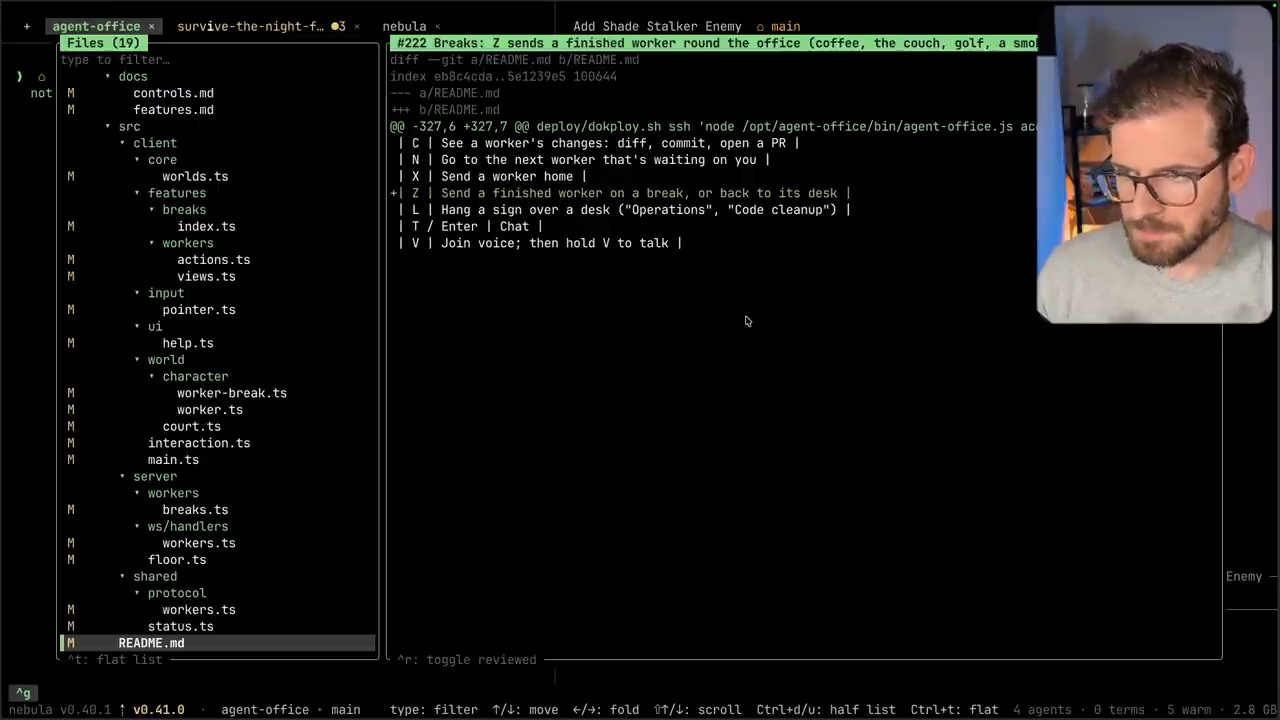Open status.ts file
This screenshot has width=1280, height=720.
[181, 627]
